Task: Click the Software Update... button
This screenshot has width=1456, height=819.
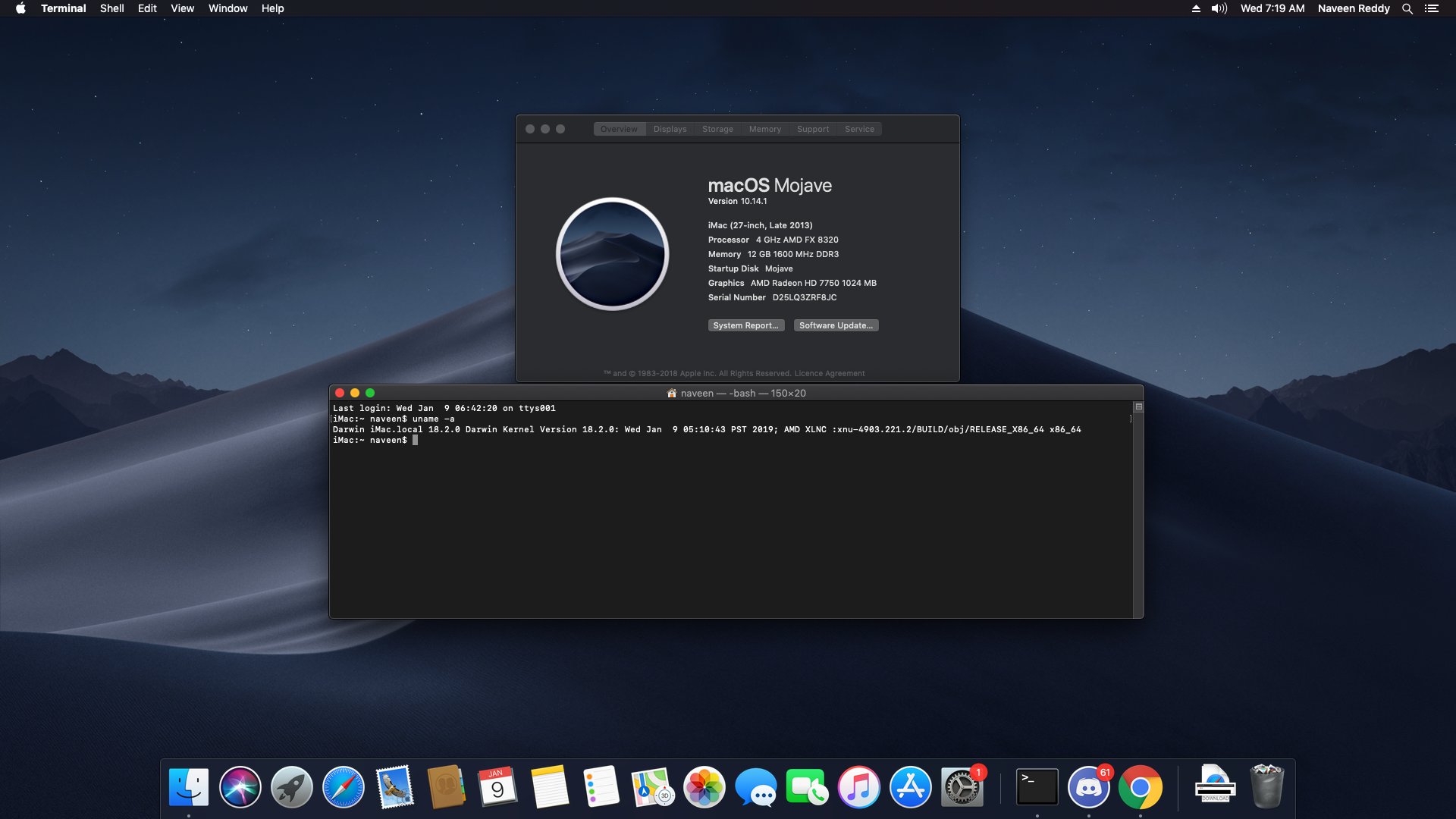Action: [x=836, y=325]
